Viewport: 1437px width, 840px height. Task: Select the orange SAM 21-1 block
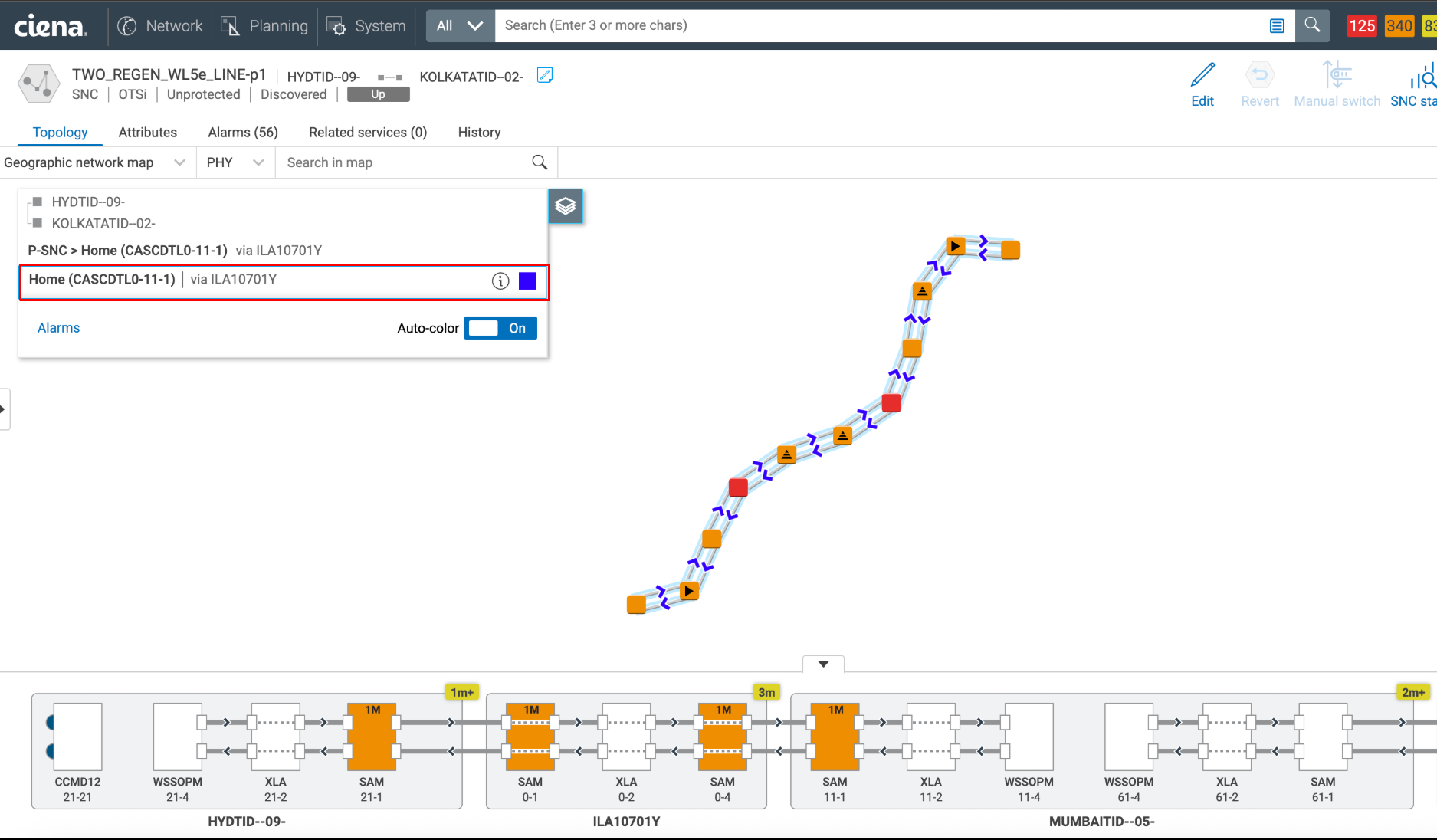[x=372, y=737]
